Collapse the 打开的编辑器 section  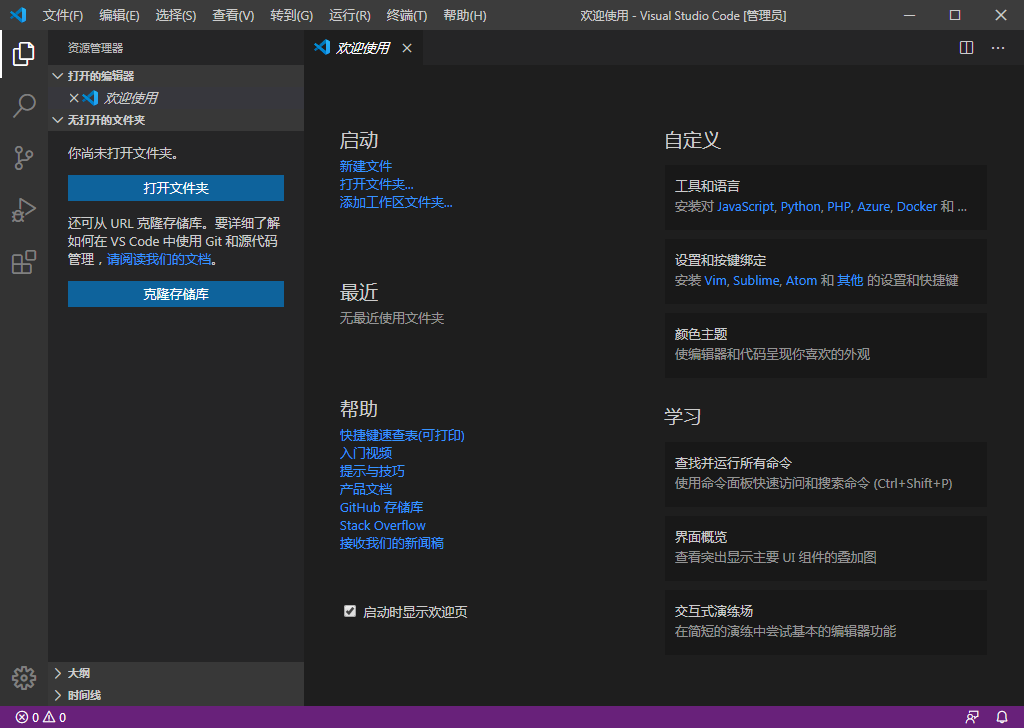pos(176,76)
